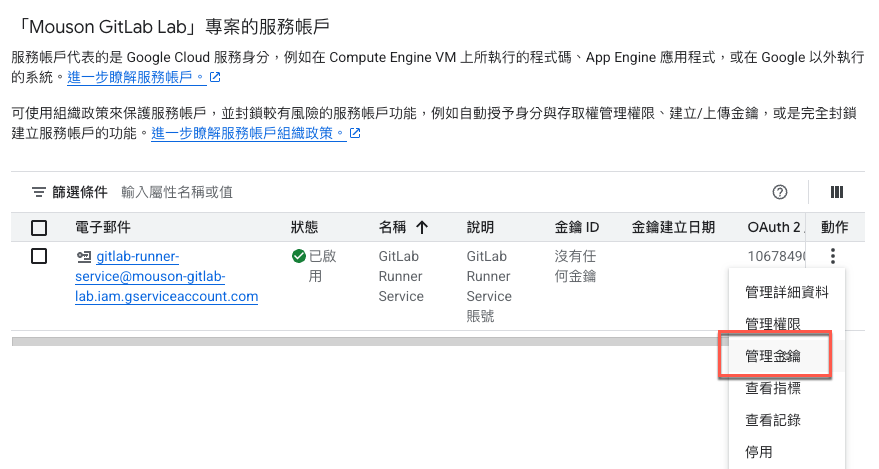The height and width of the screenshot is (469, 879).
Task: Click the OAuth client ID value 1067849
Action: pyautogui.click(x=776, y=256)
